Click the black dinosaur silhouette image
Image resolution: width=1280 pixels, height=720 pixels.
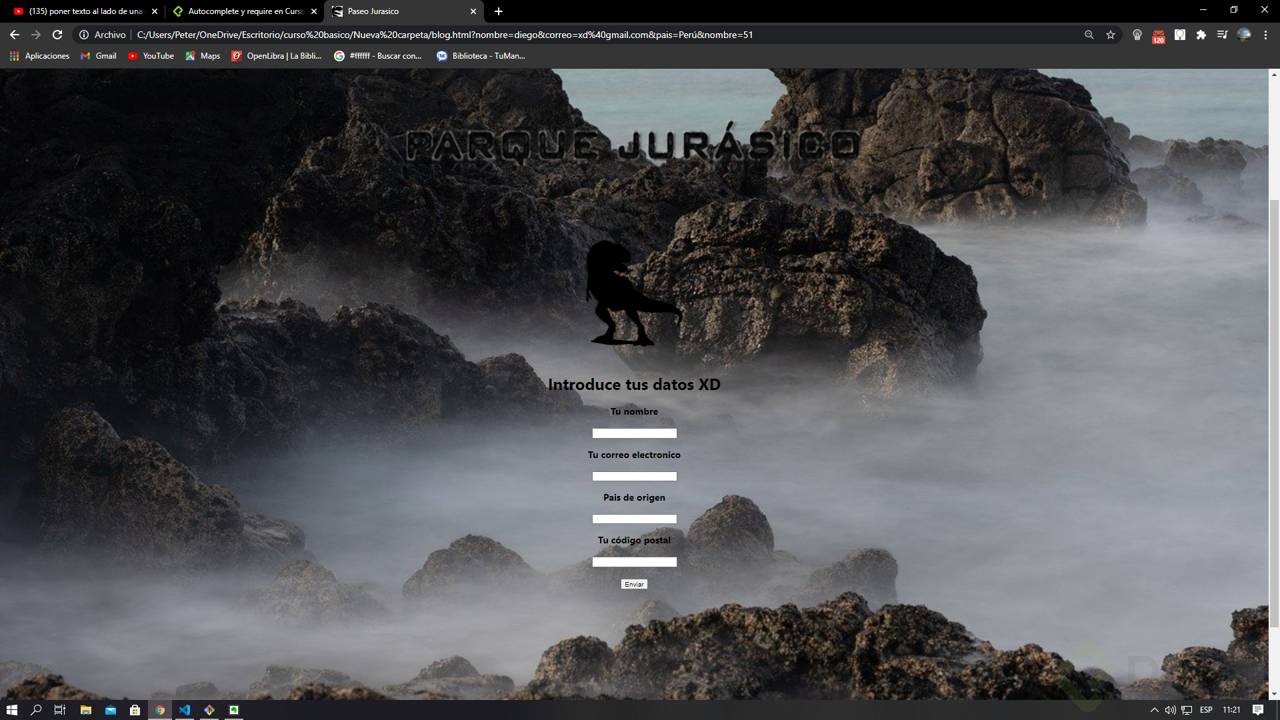[633, 293]
